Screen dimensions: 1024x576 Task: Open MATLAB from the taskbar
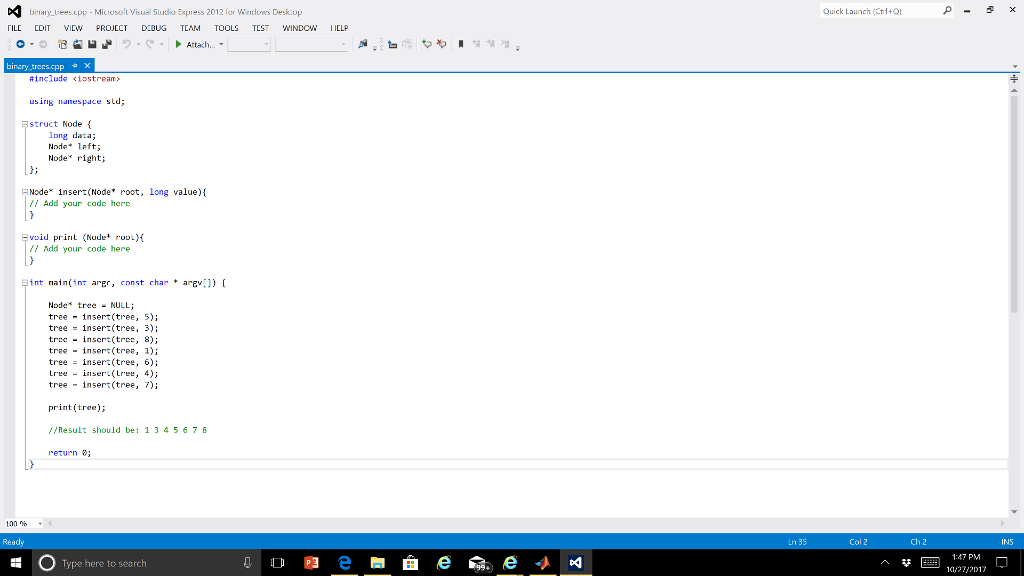click(541, 563)
